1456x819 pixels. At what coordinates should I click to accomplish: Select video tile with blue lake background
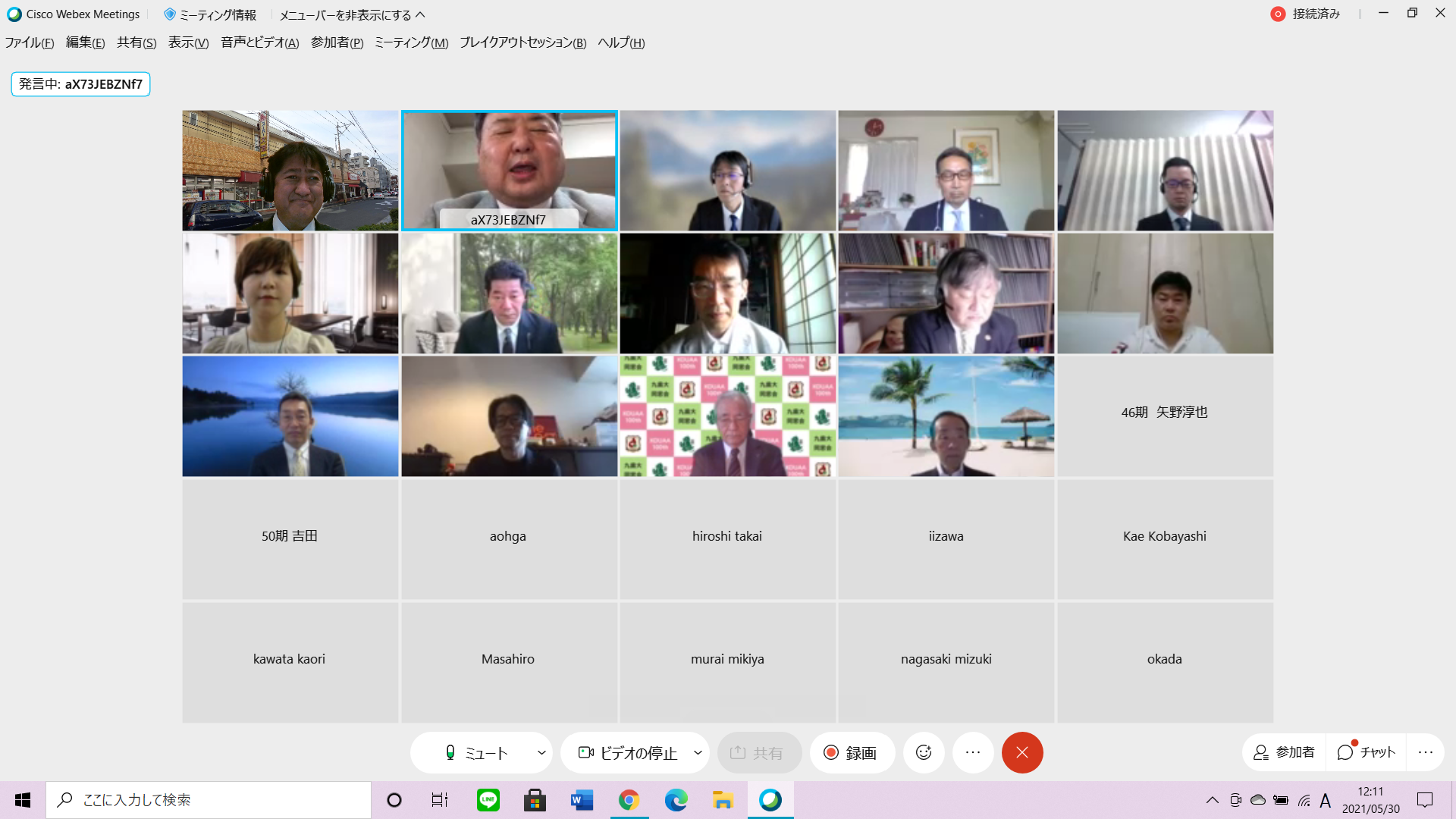pos(290,416)
